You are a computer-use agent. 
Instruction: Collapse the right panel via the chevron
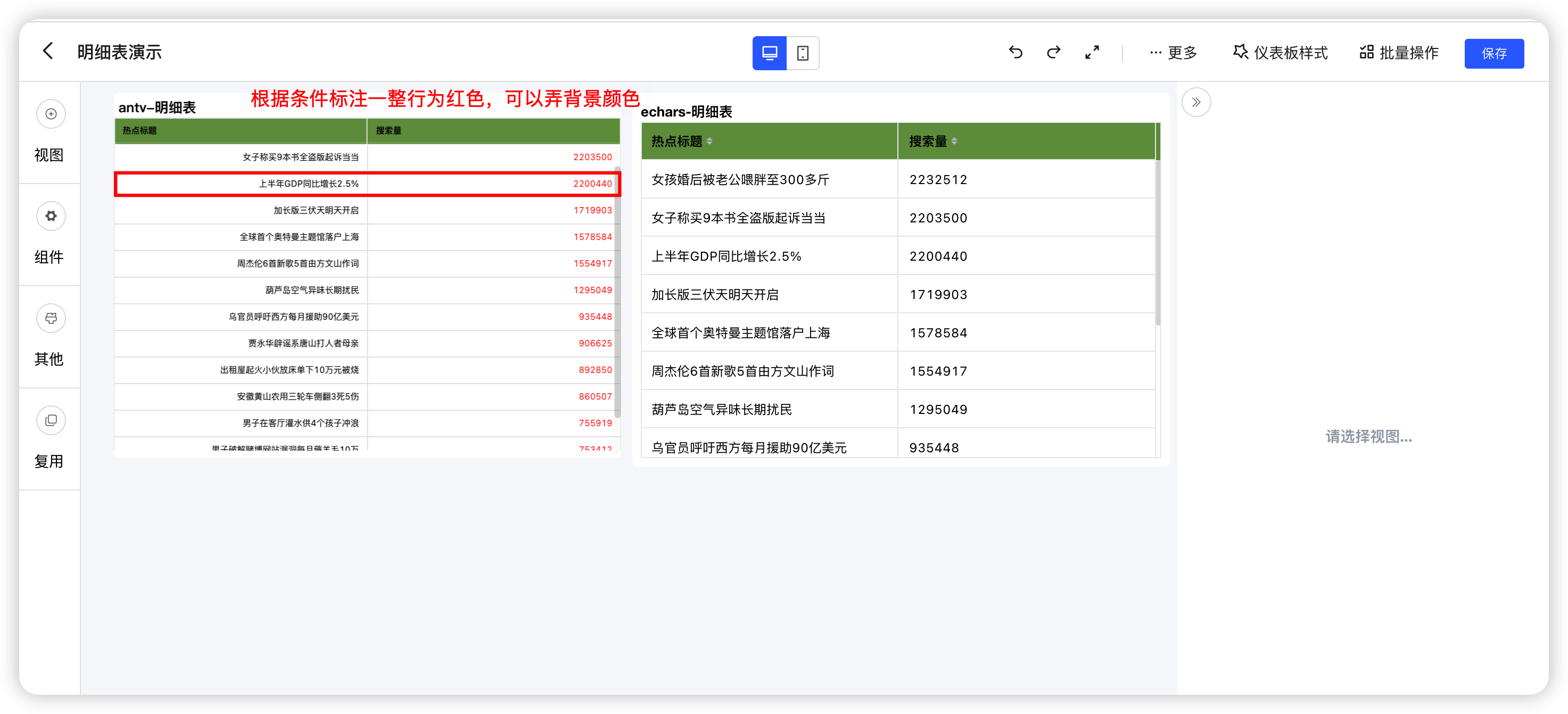[x=1196, y=102]
